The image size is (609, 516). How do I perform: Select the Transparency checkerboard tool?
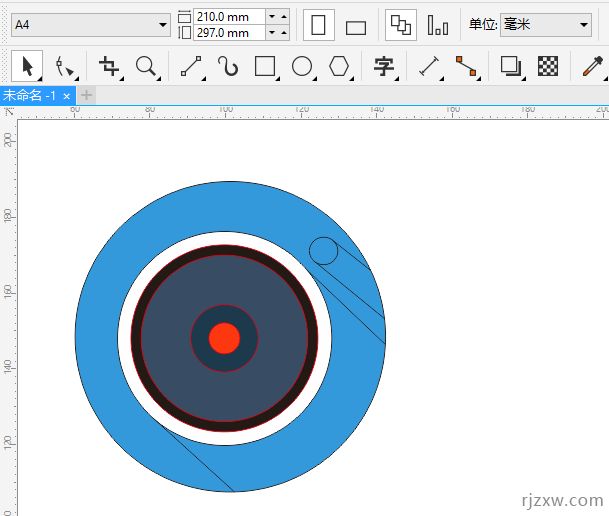click(548, 67)
